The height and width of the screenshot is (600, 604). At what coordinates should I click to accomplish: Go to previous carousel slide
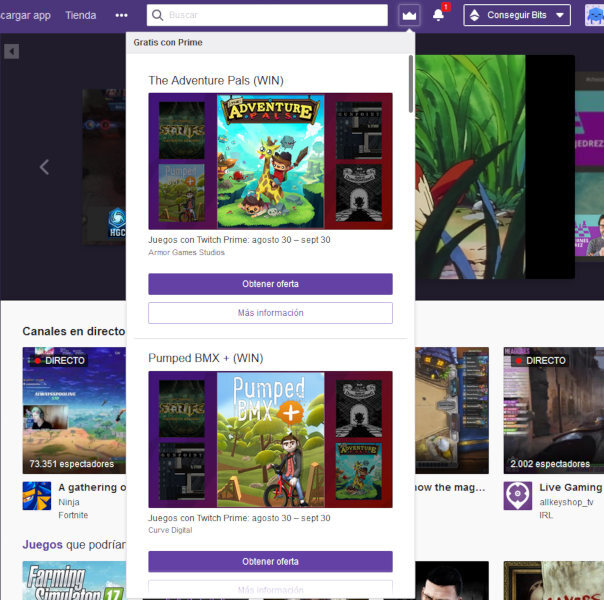pyautogui.click(x=44, y=167)
